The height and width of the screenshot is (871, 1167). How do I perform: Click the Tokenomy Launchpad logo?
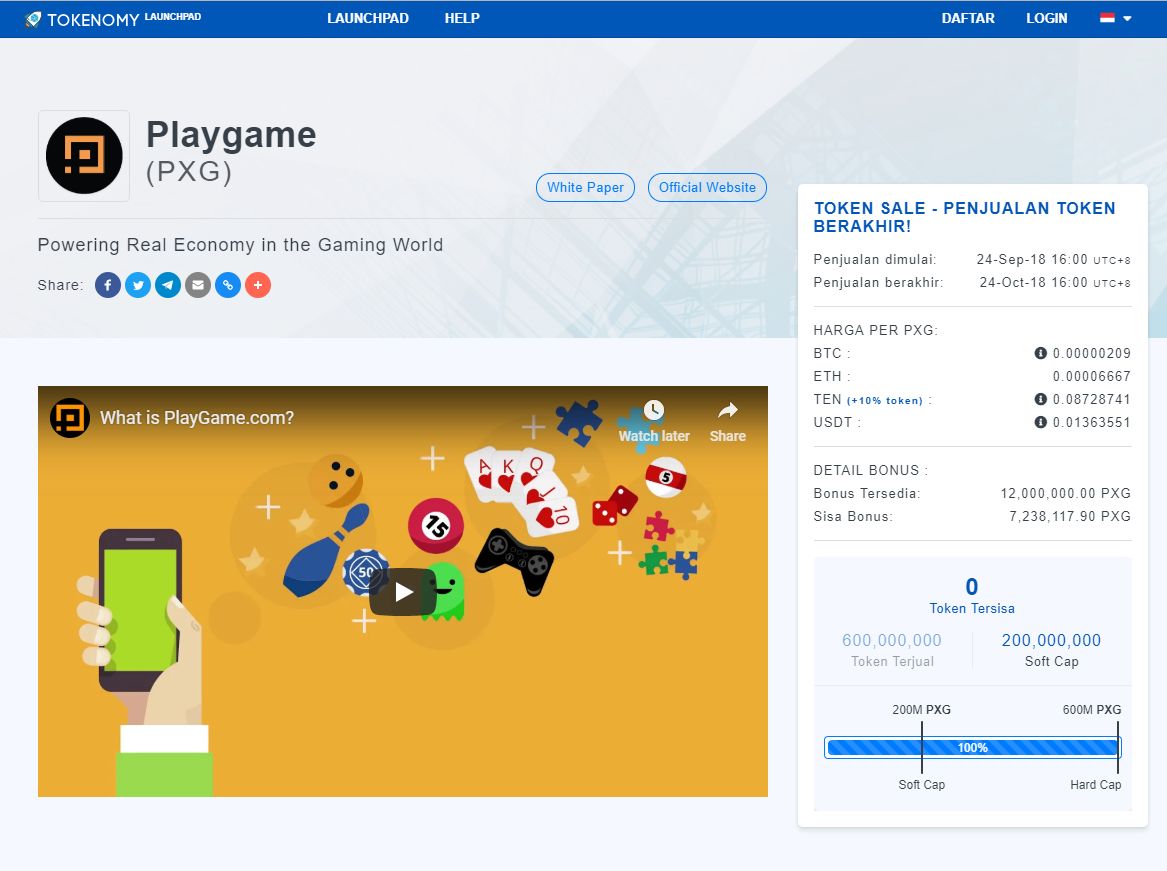point(110,17)
